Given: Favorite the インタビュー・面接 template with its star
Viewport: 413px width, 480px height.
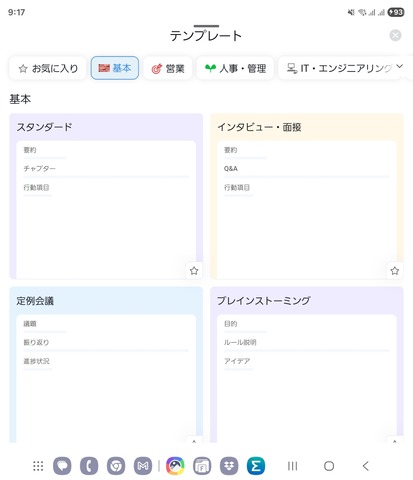Looking at the screenshot, I should click(x=395, y=270).
